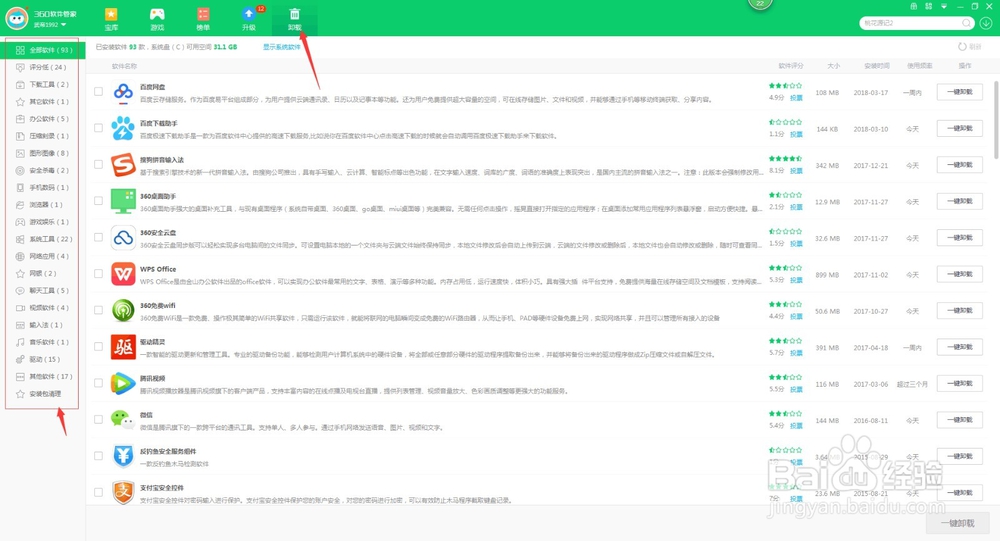Select 网银 (2) category
Image resolution: width=1000 pixels, height=541 pixels.
[42, 274]
